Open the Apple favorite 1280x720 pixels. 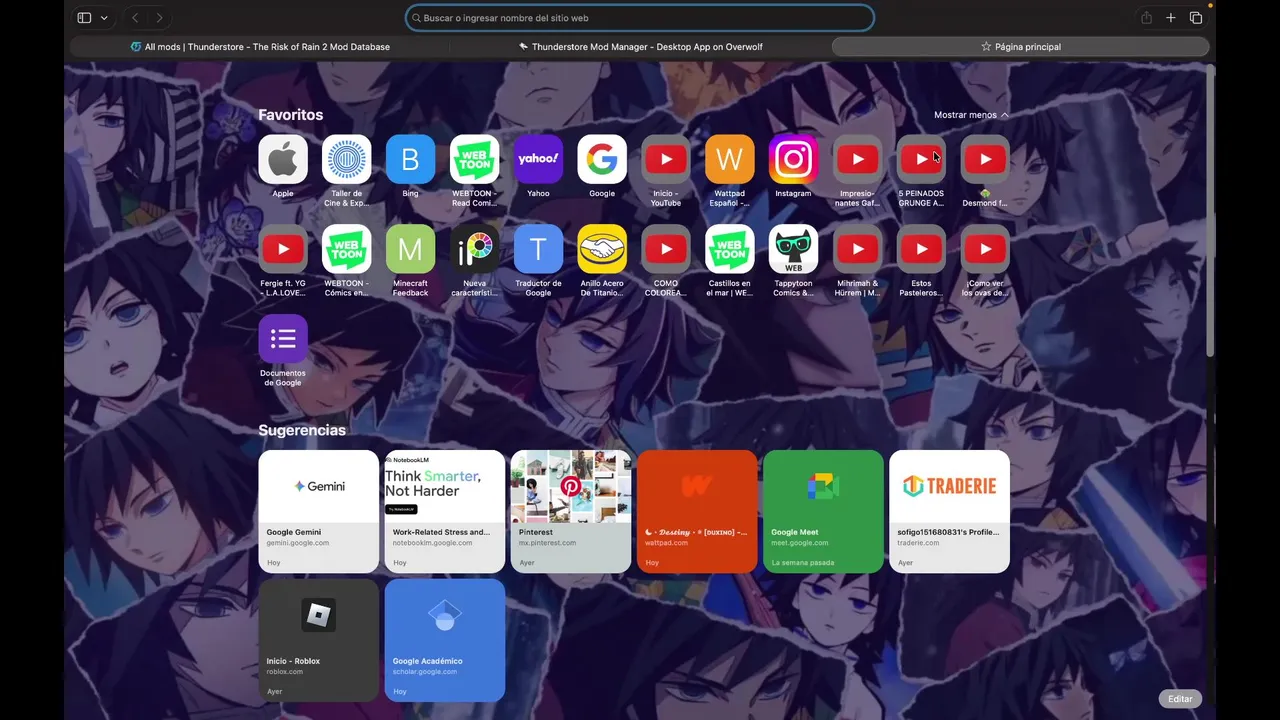coord(283,159)
